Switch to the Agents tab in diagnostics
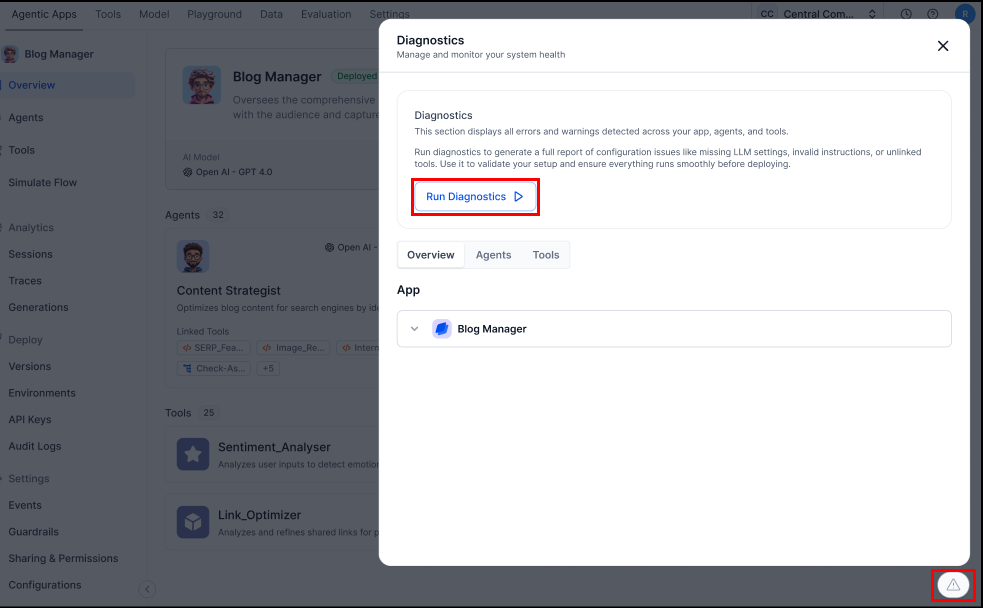 (493, 255)
